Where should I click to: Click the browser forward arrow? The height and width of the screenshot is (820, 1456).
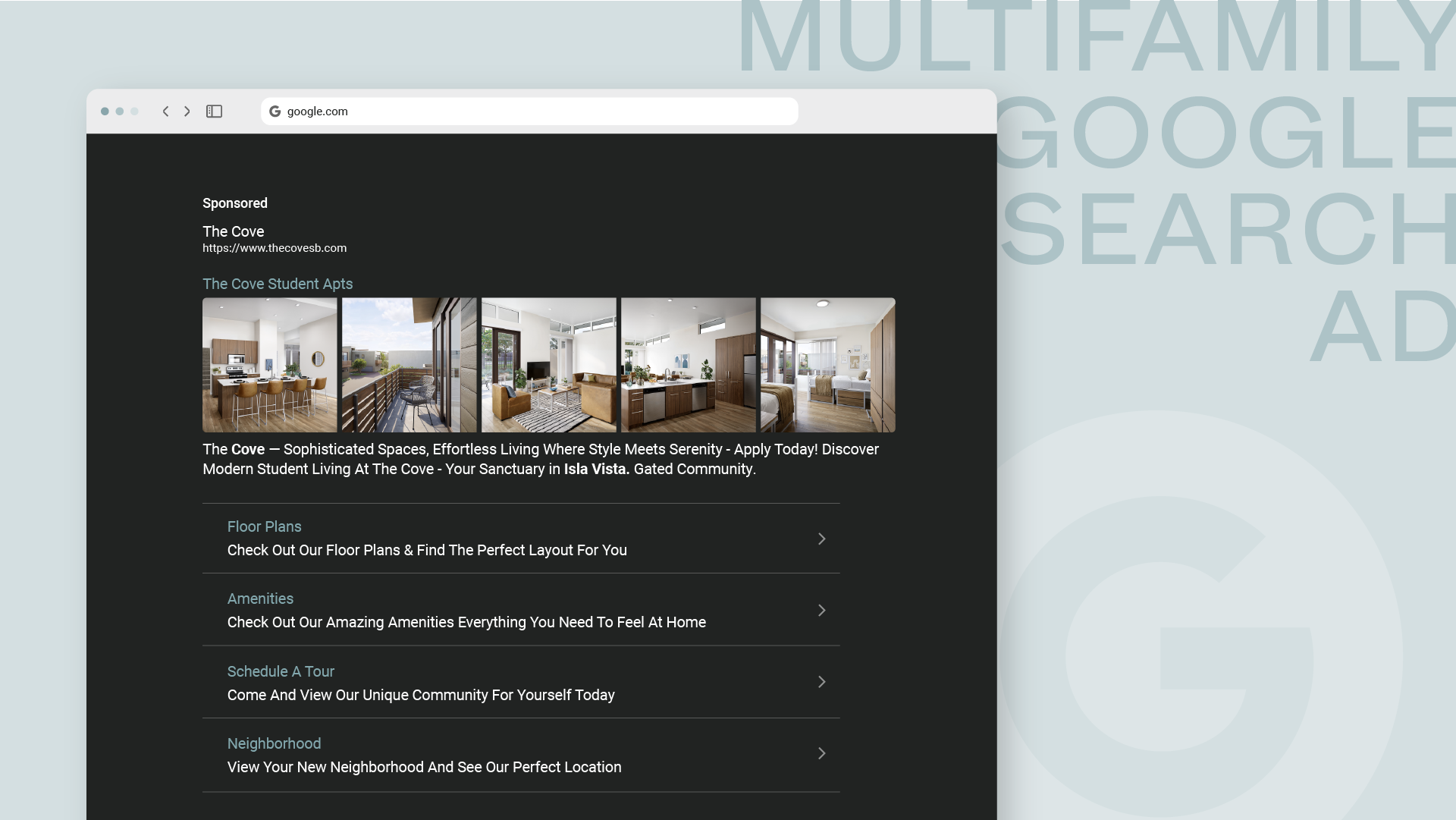coord(187,111)
